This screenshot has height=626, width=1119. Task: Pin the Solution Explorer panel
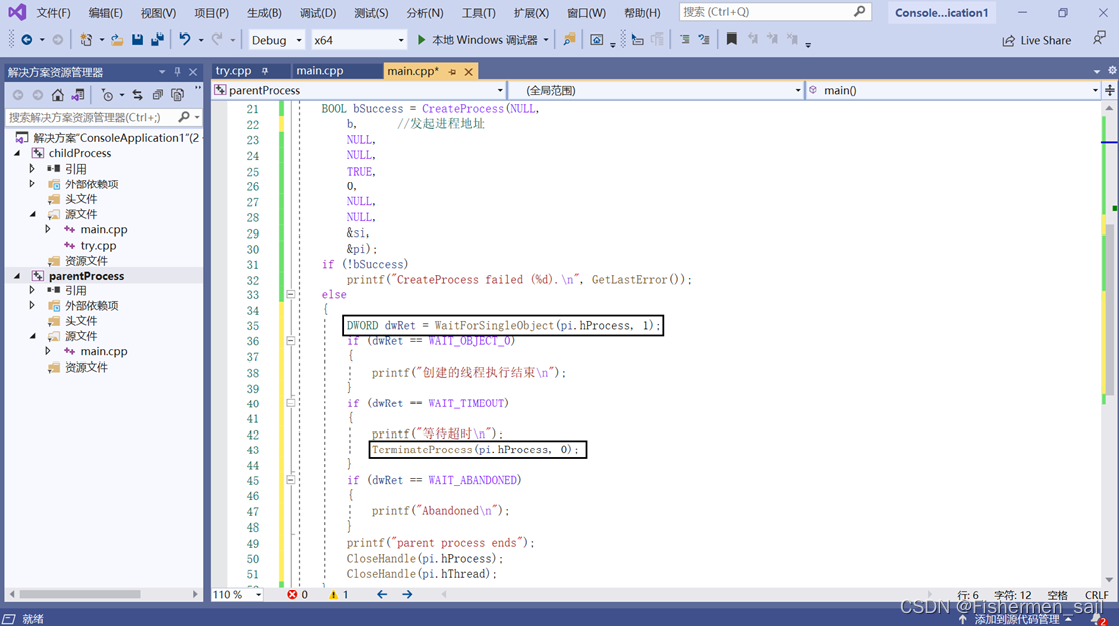click(x=178, y=72)
